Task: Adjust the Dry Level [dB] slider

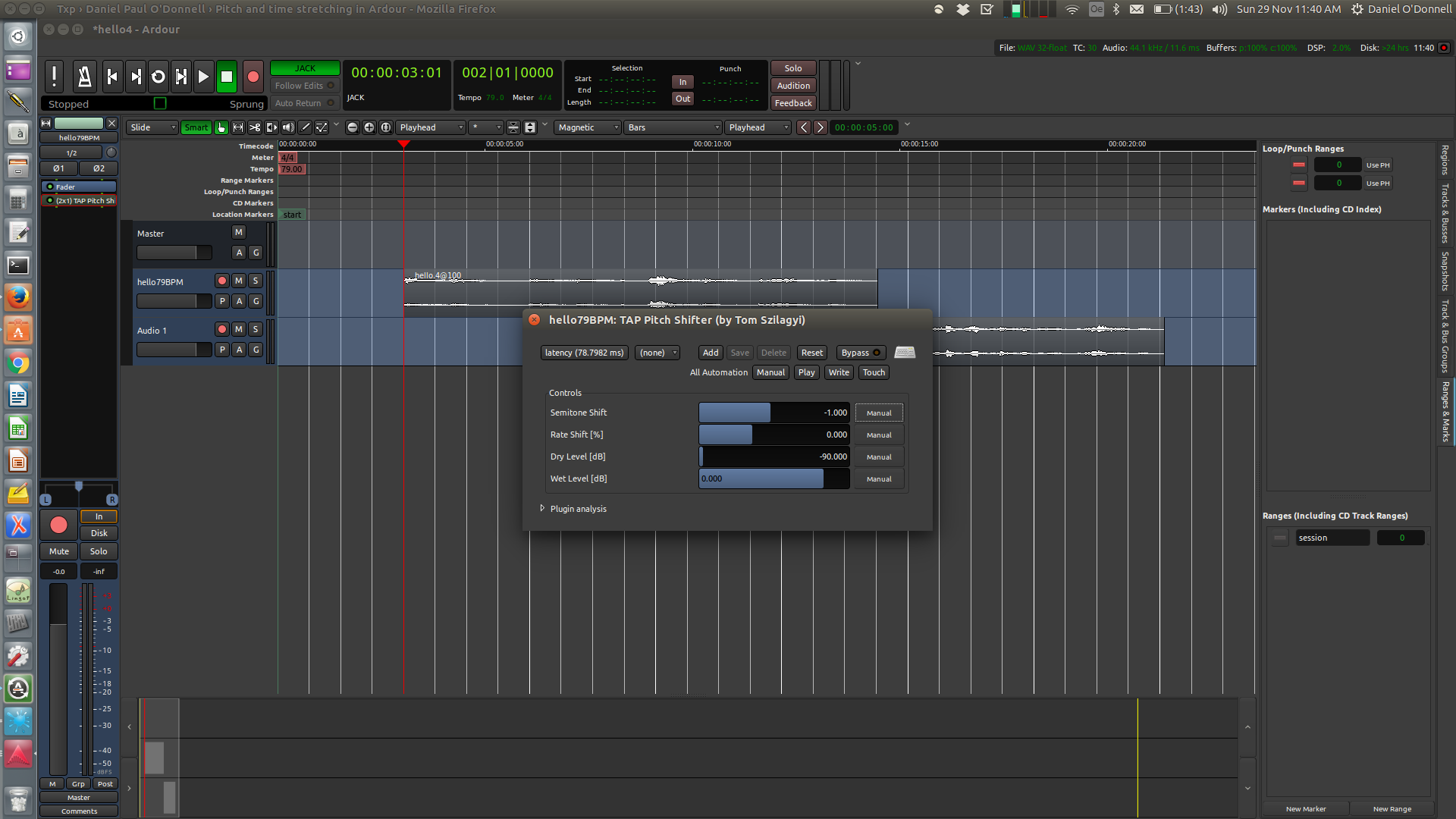Action: tap(773, 457)
